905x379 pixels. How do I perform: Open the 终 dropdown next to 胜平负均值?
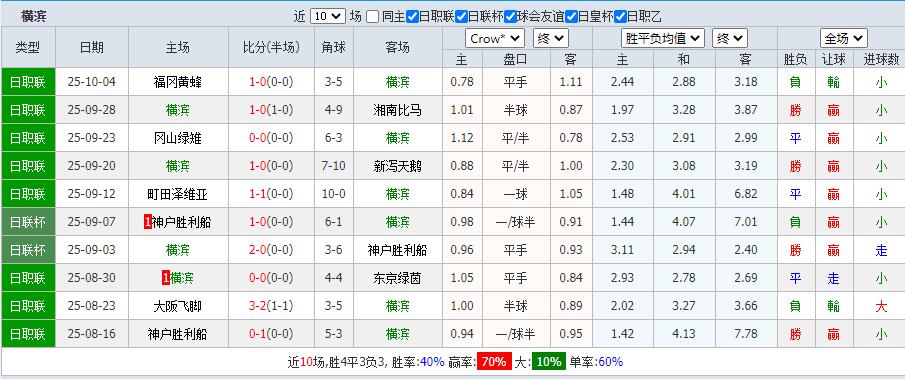coord(730,39)
